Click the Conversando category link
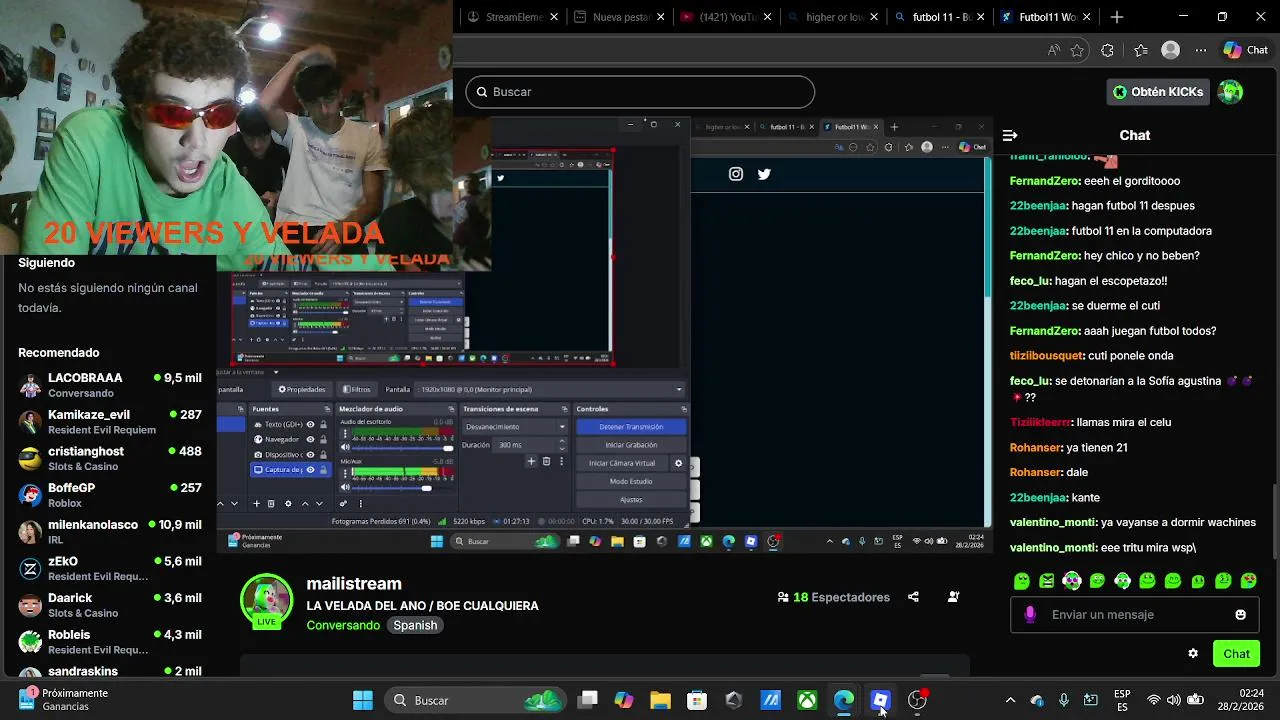Screen dimensions: 1280x720 click(x=343, y=625)
